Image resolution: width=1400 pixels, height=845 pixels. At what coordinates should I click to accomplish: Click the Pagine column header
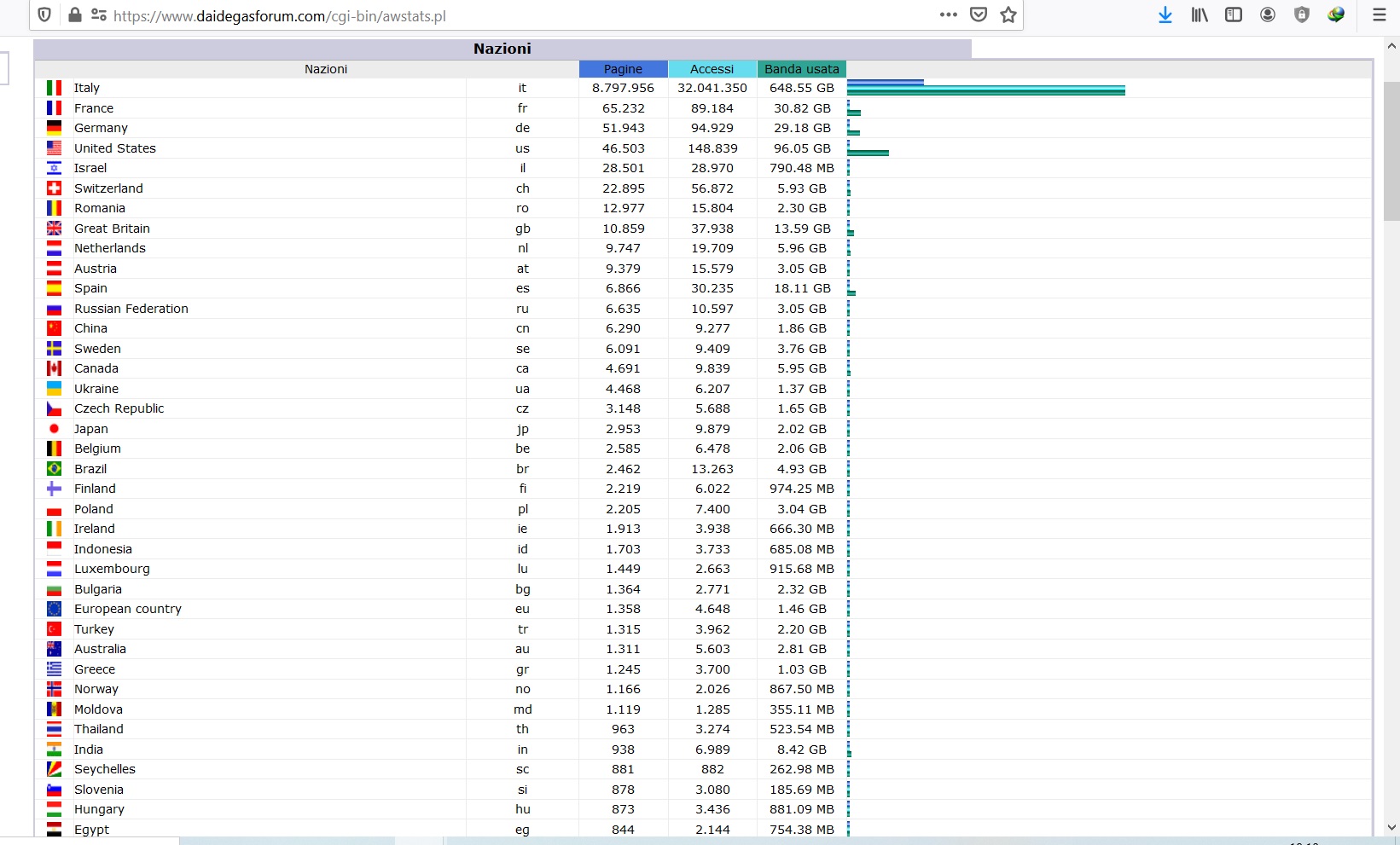(x=623, y=69)
